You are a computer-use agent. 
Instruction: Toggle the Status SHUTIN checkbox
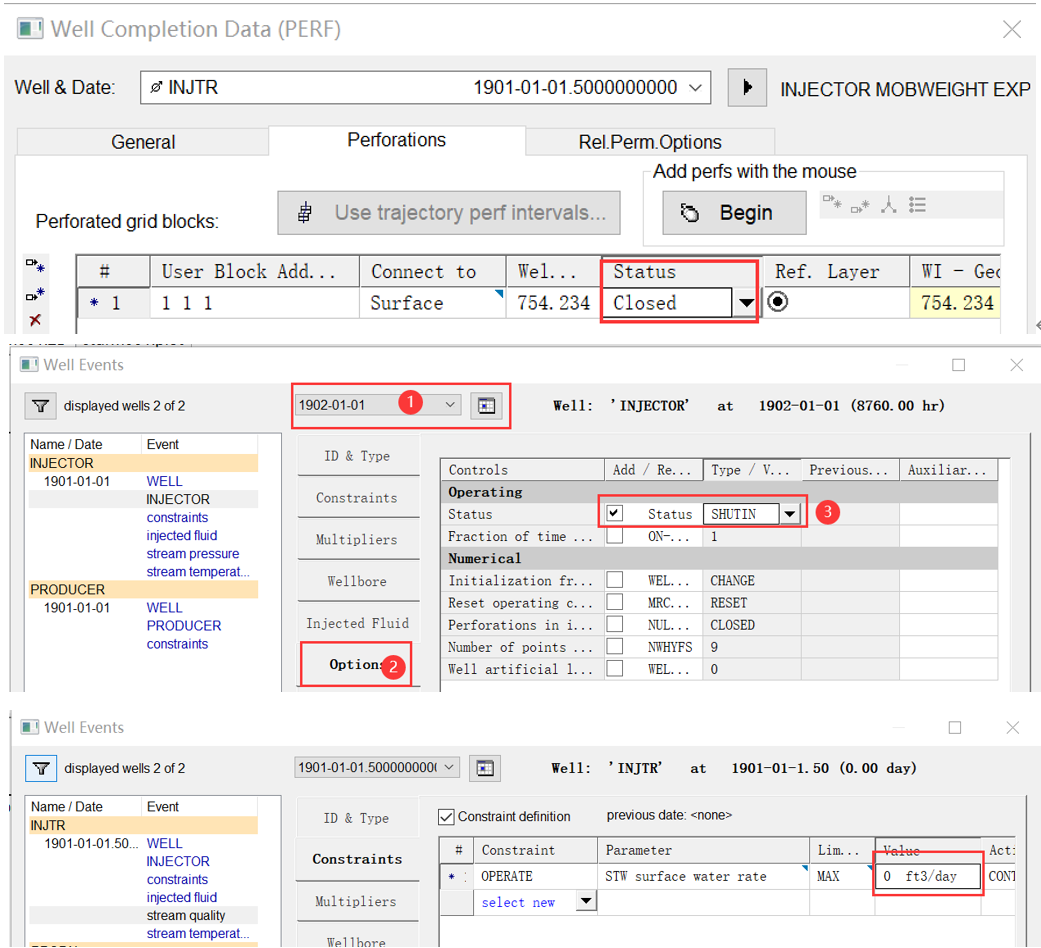(x=615, y=513)
